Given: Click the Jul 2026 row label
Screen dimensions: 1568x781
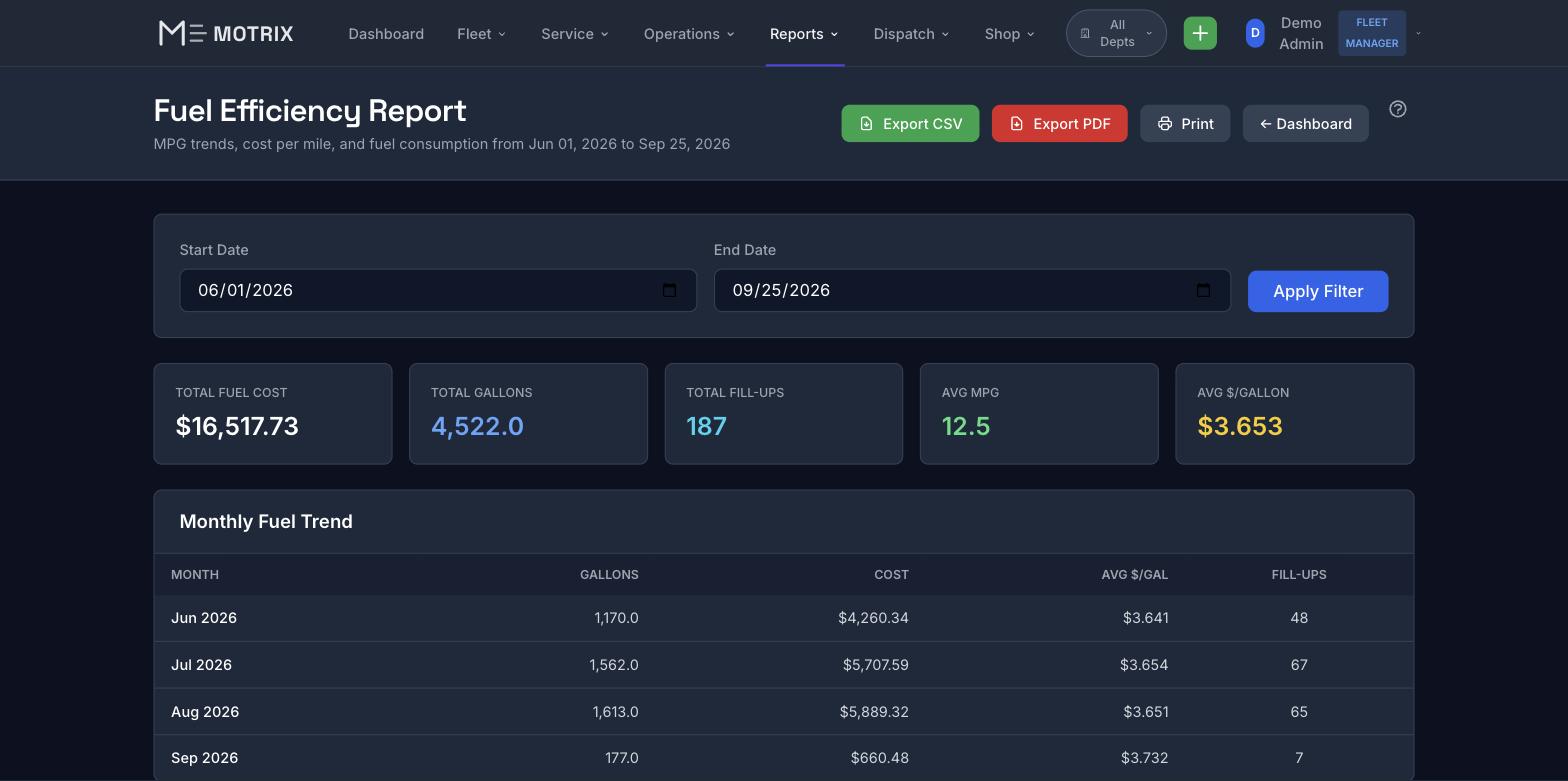Looking at the screenshot, I should coord(201,665).
